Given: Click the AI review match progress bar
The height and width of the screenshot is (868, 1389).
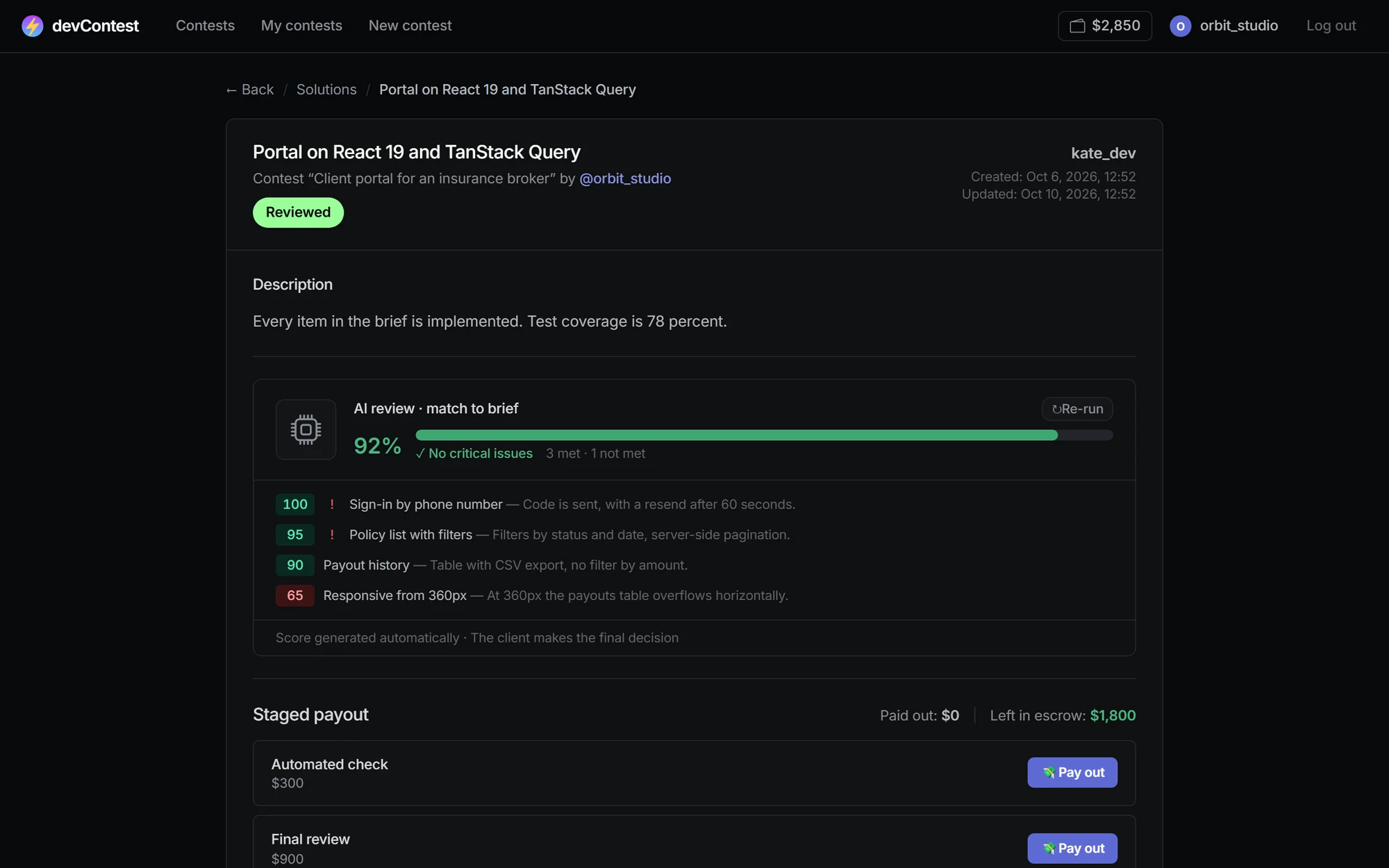Looking at the screenshot, I should coord(764,435).
